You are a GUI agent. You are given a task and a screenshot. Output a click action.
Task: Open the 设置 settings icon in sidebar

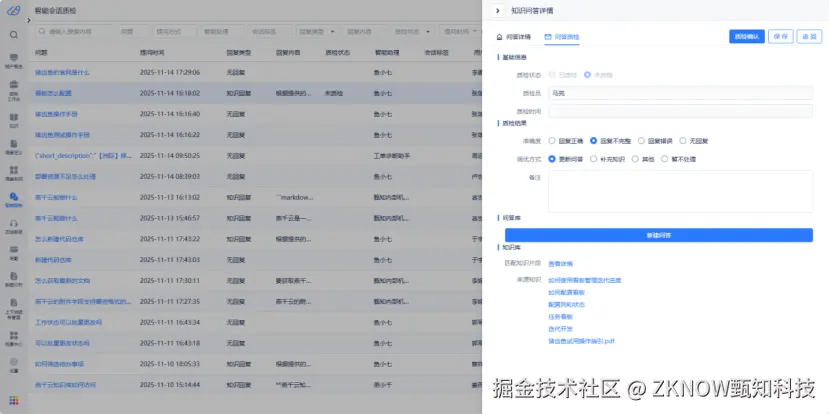[x=14, y=362]
